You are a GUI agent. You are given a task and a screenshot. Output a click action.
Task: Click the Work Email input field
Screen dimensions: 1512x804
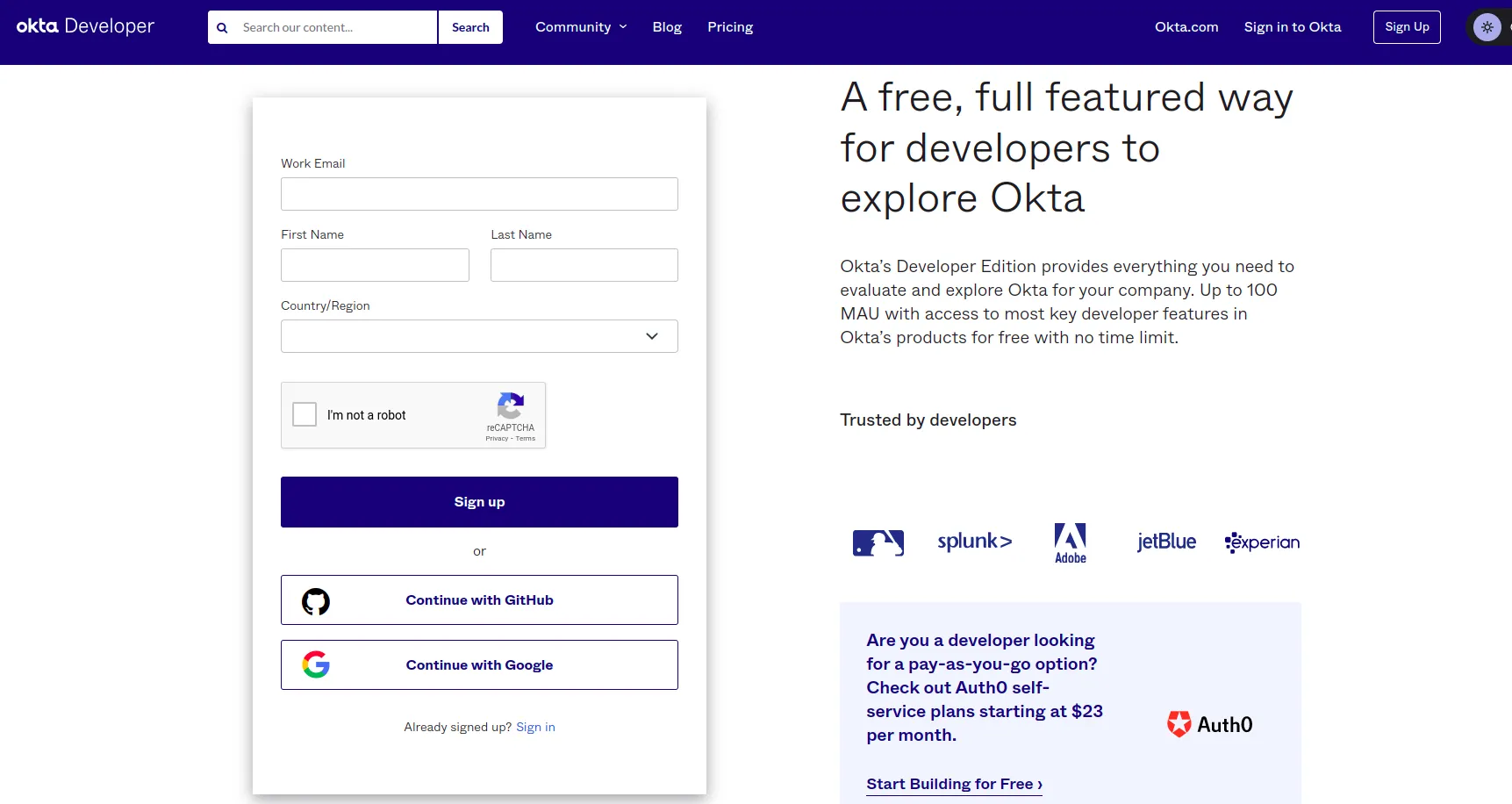[x=479, y=194]
